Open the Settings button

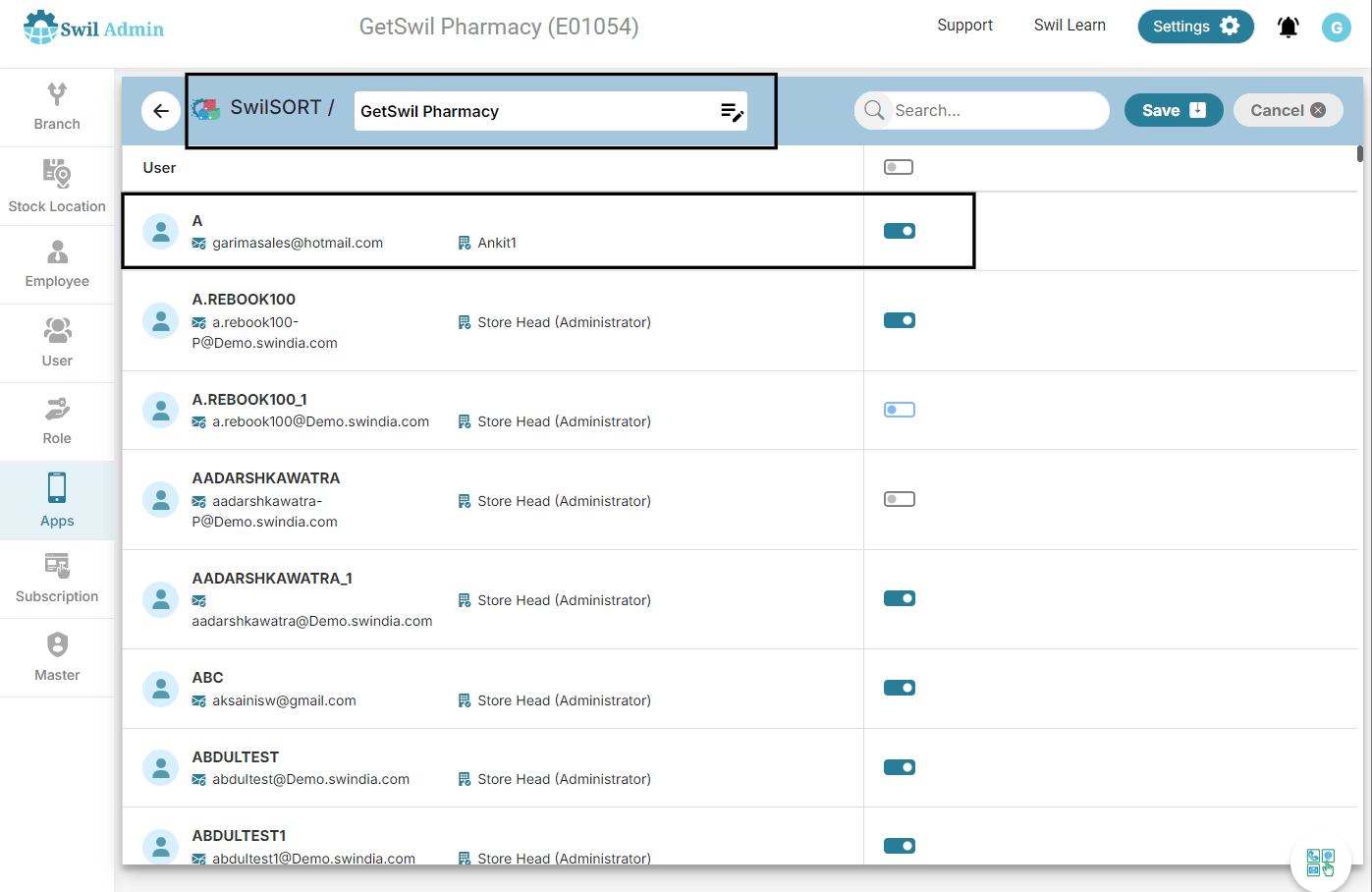[x=1195, y=27]
